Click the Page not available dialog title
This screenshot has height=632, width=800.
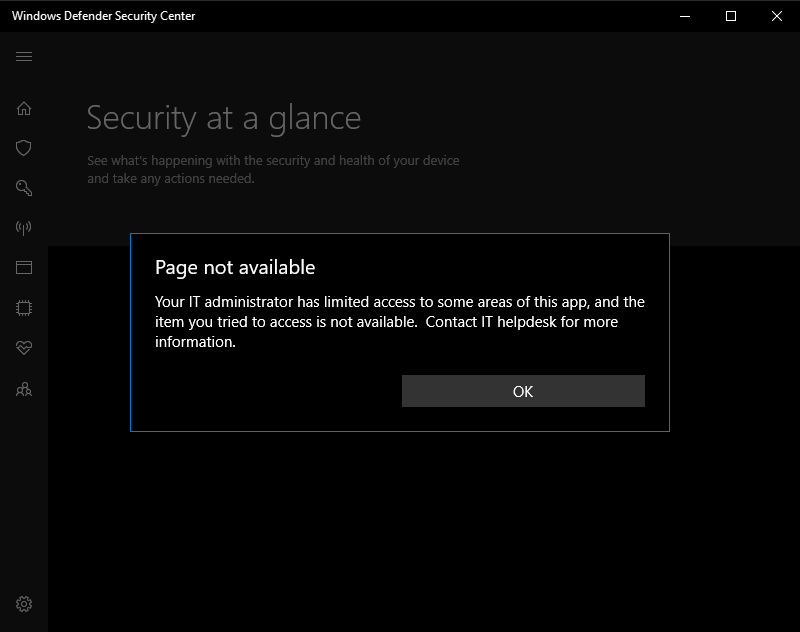234,267
